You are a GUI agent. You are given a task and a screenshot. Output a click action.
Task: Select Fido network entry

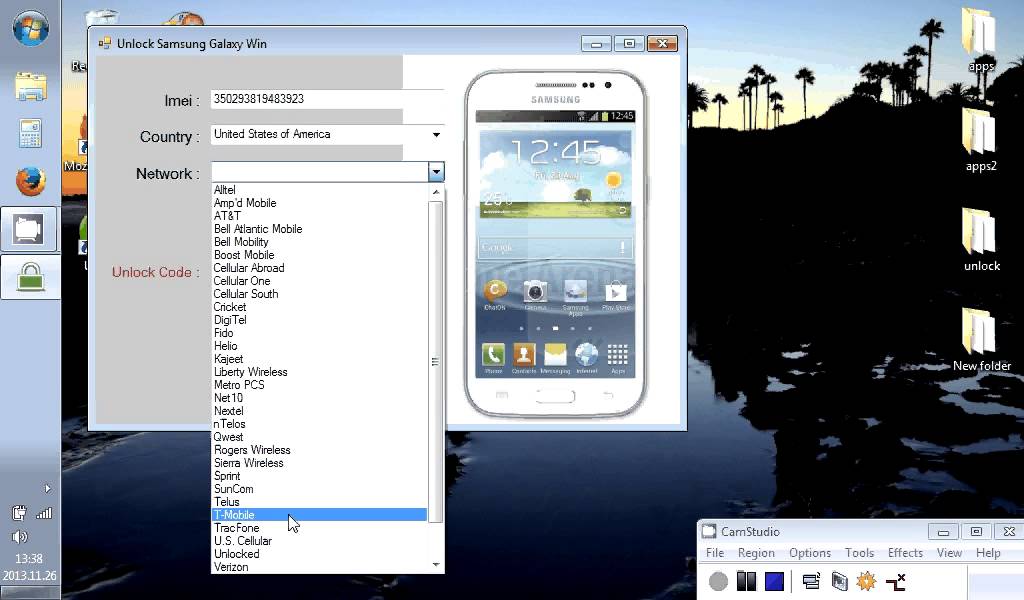320,333
